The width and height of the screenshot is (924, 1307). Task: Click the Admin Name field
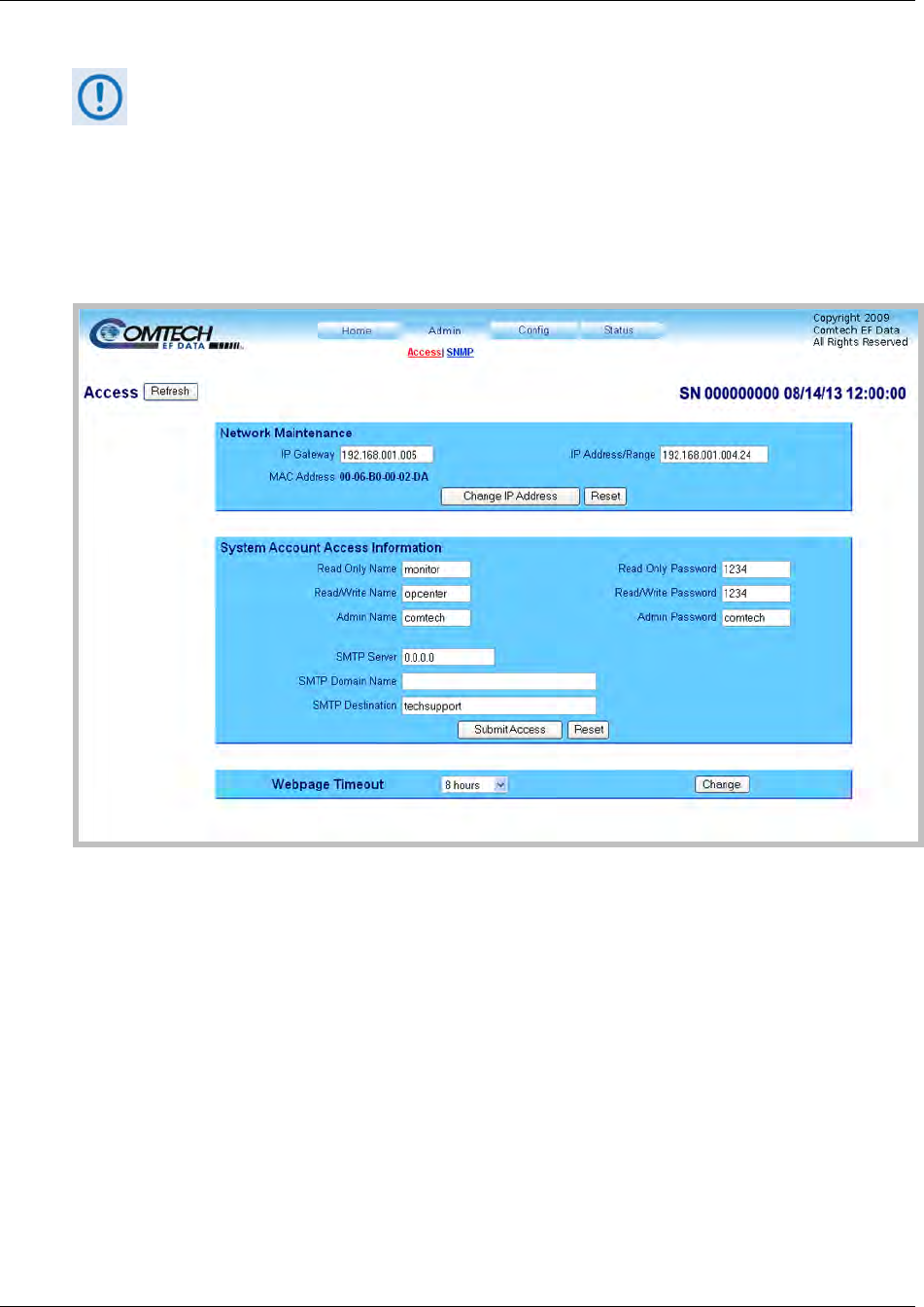[x=436, y=618]
